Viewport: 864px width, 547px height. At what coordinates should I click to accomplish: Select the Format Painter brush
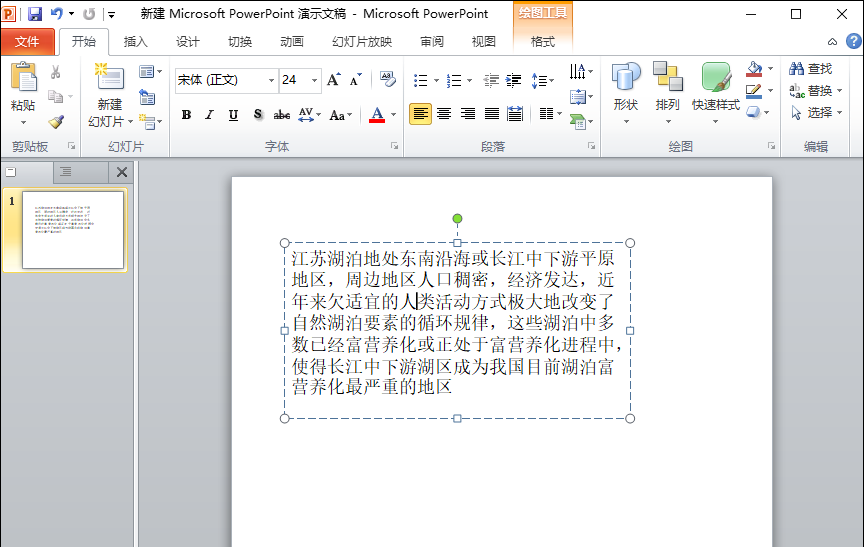(x=56, y=122)
